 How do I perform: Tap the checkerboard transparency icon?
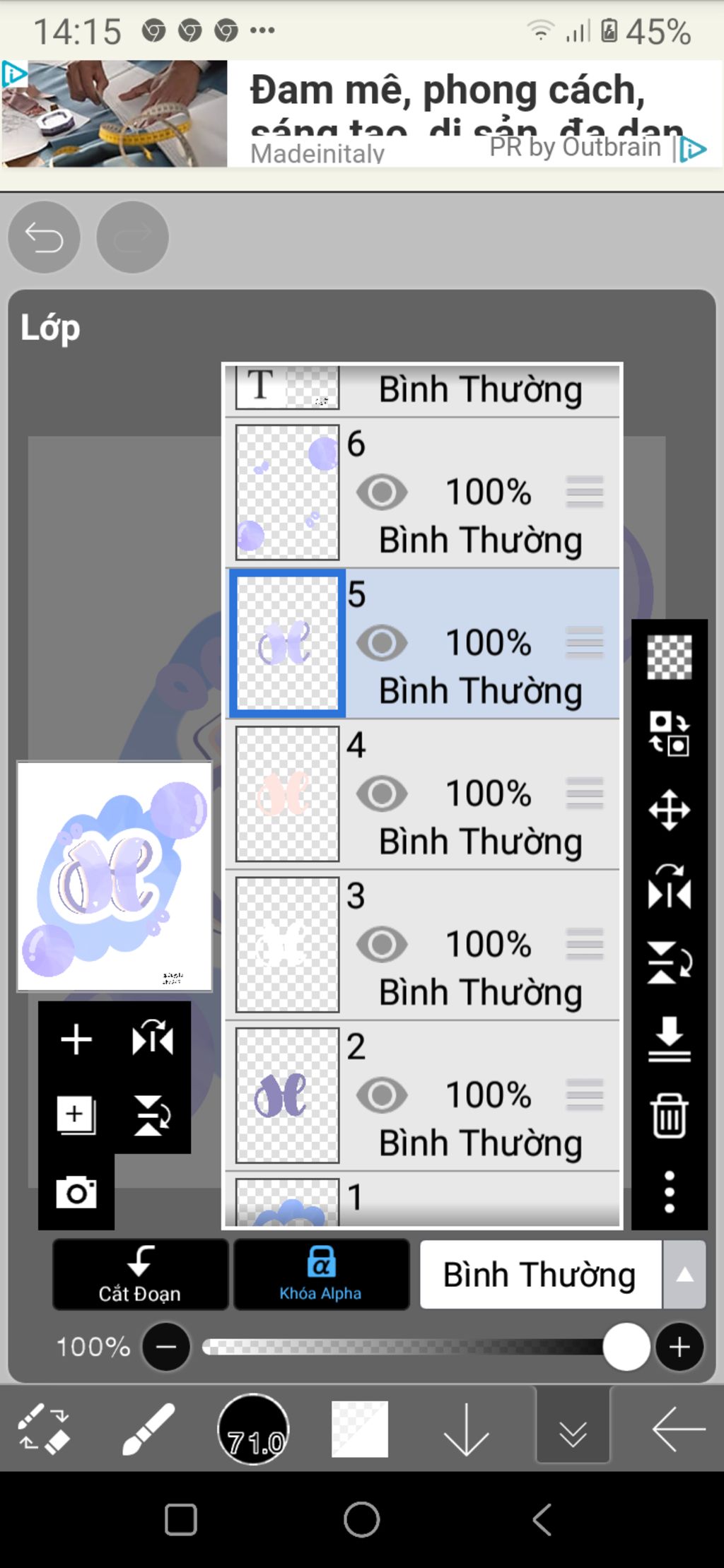669,657
